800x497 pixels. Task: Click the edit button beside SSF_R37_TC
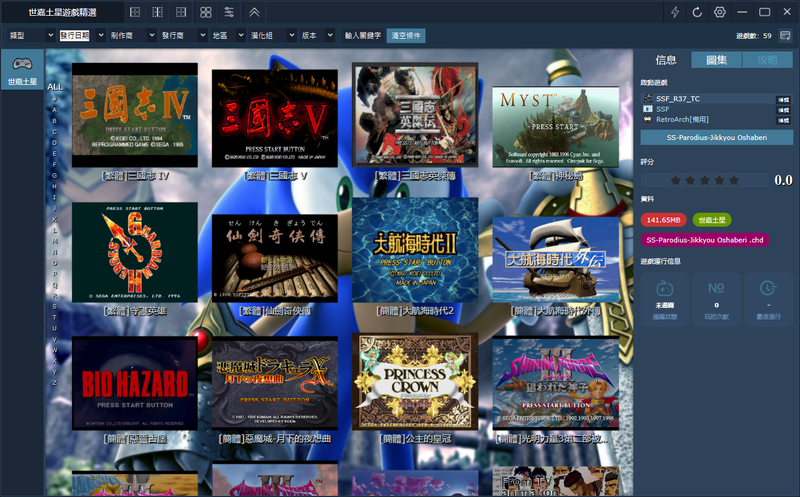coord(783,100)
